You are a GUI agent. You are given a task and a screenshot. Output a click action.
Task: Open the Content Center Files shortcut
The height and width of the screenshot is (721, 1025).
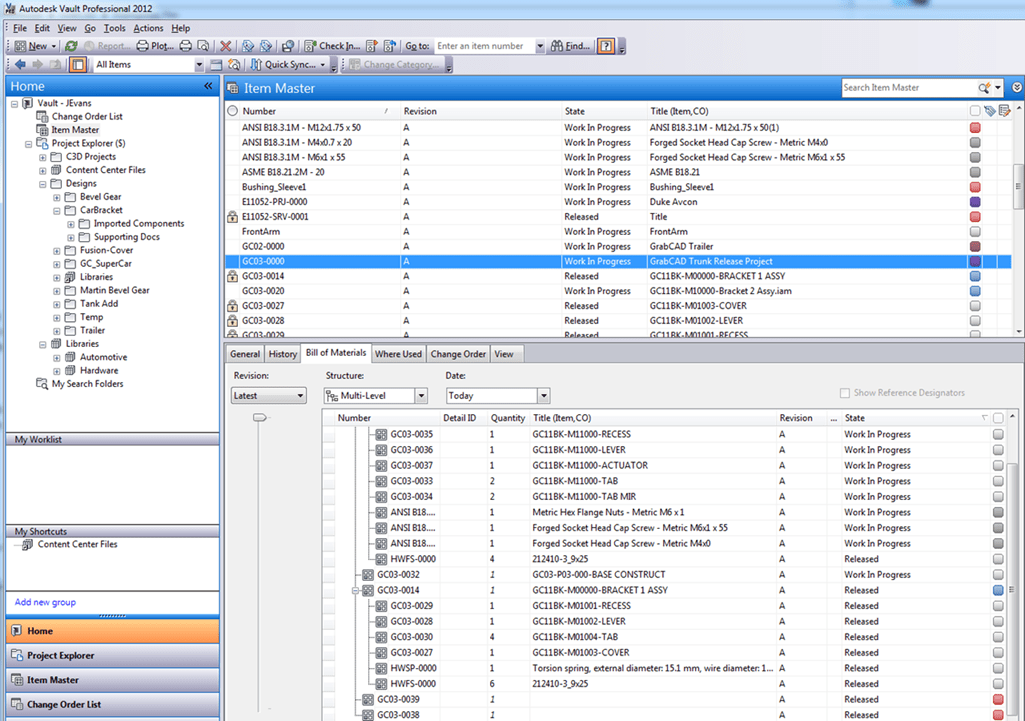click(x=77, y=544)
